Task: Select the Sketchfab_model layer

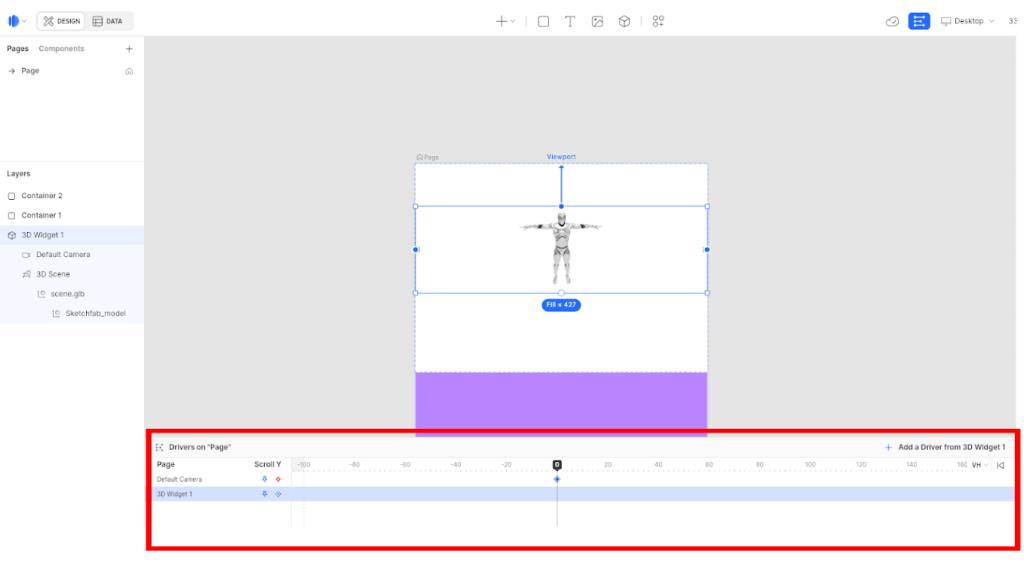Action: (x=95, y=313)
